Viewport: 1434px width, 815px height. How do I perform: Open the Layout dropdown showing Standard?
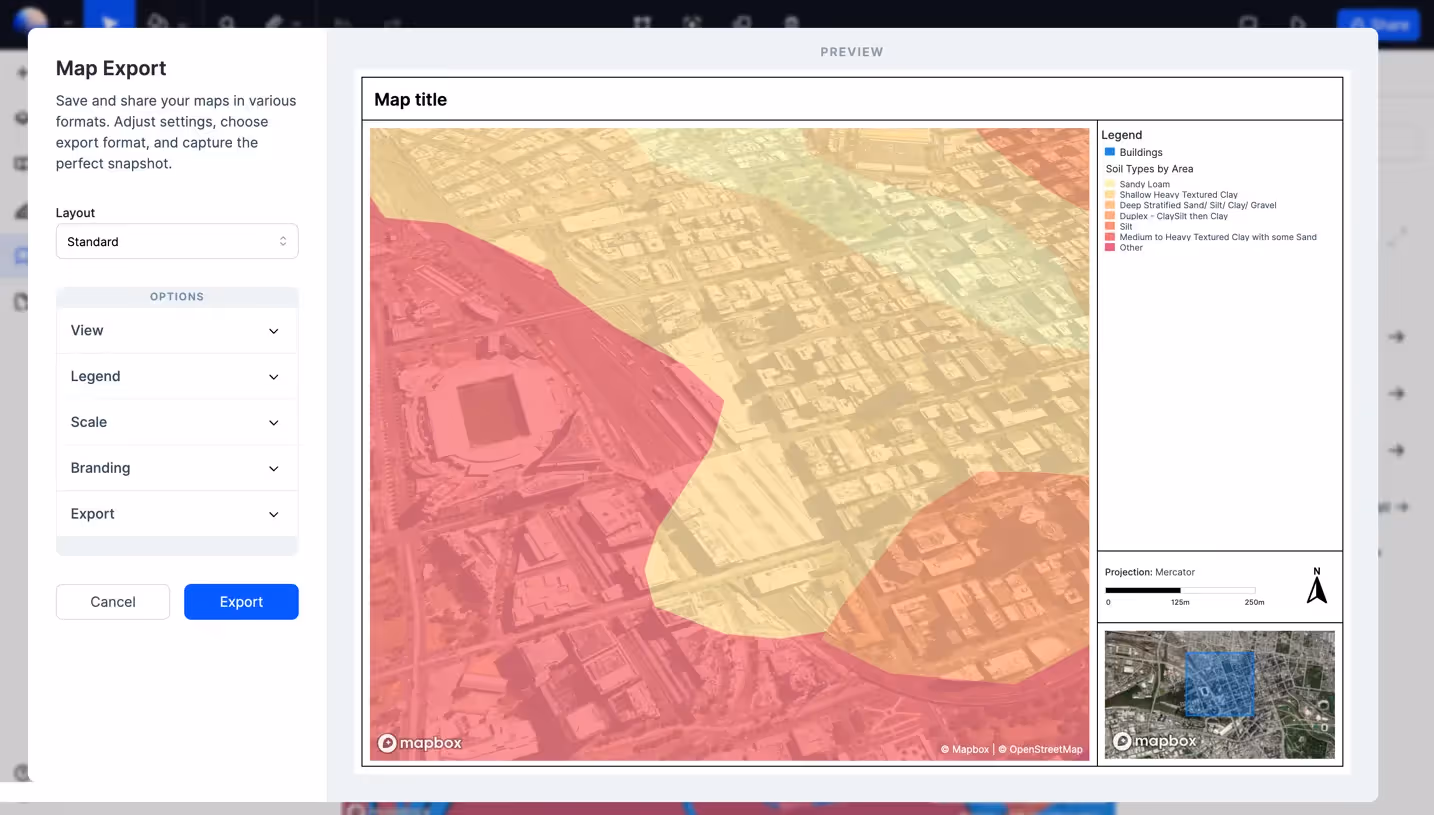(x=177, y=241)
